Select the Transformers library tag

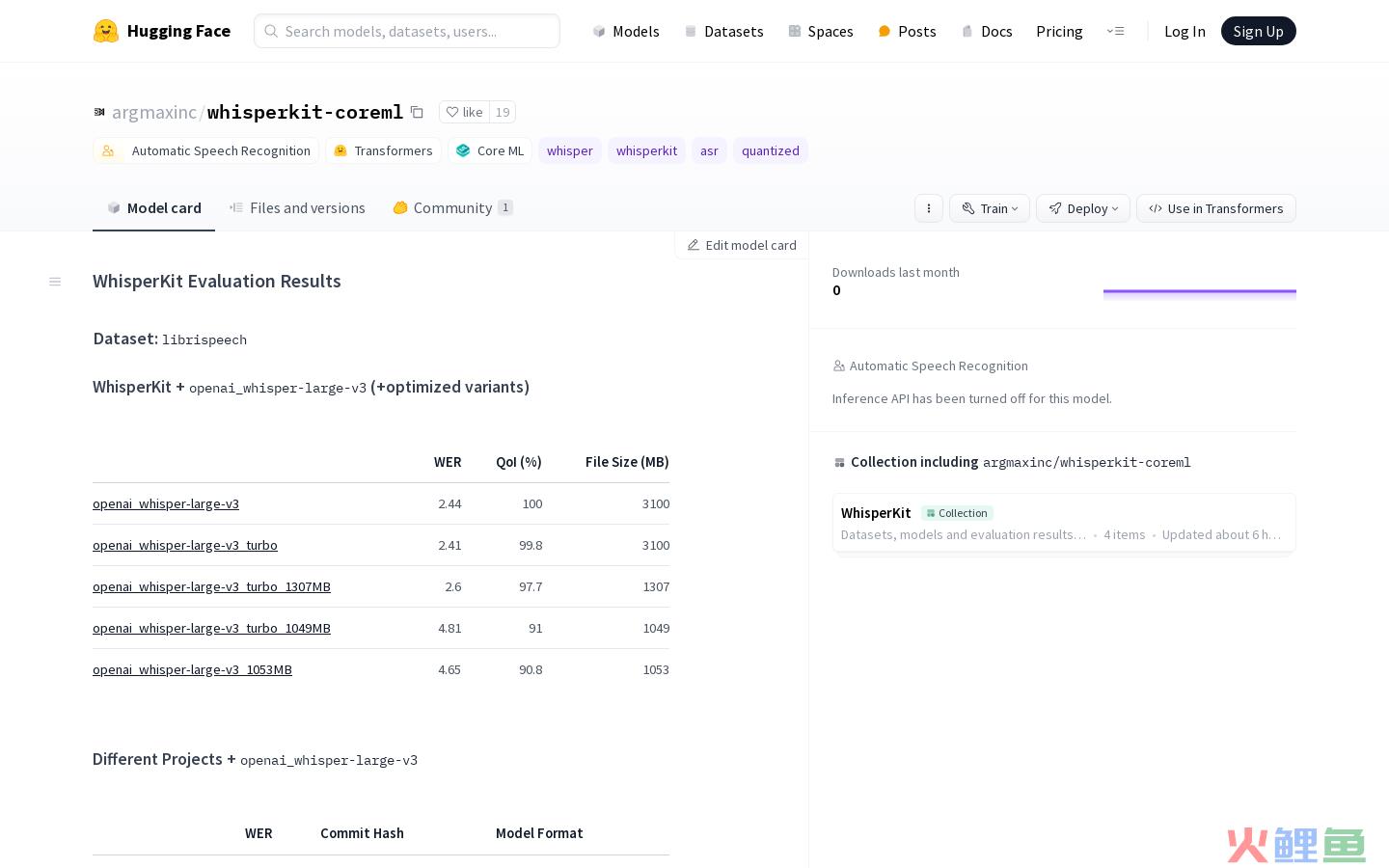pyautogui.click(x=383, y=150)
